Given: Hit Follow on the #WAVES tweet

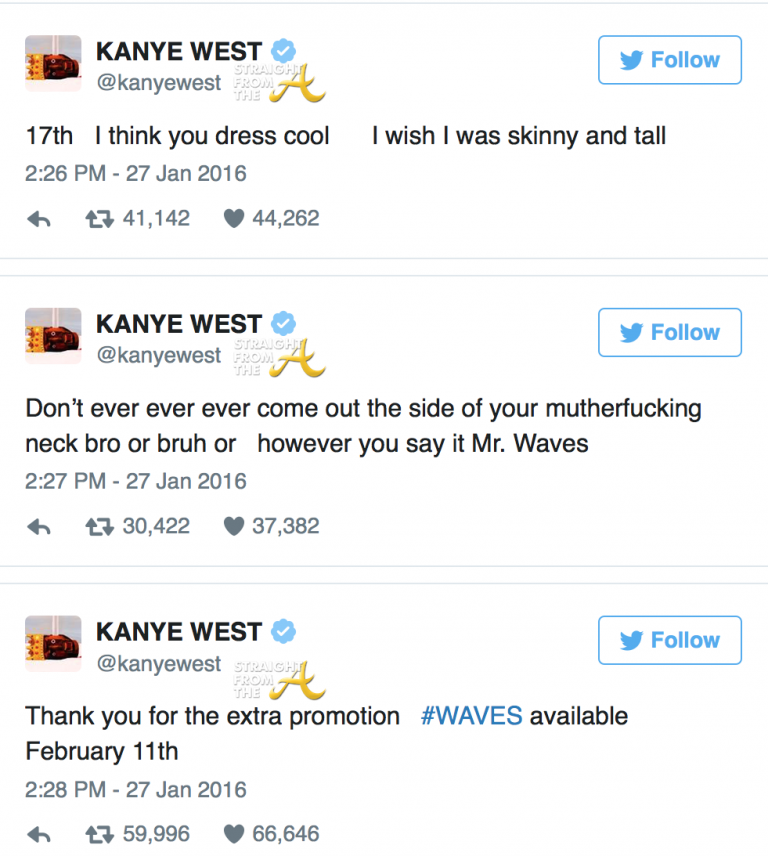Looking at the screenshot, I should pyautogui.click(x=669, y=640).
